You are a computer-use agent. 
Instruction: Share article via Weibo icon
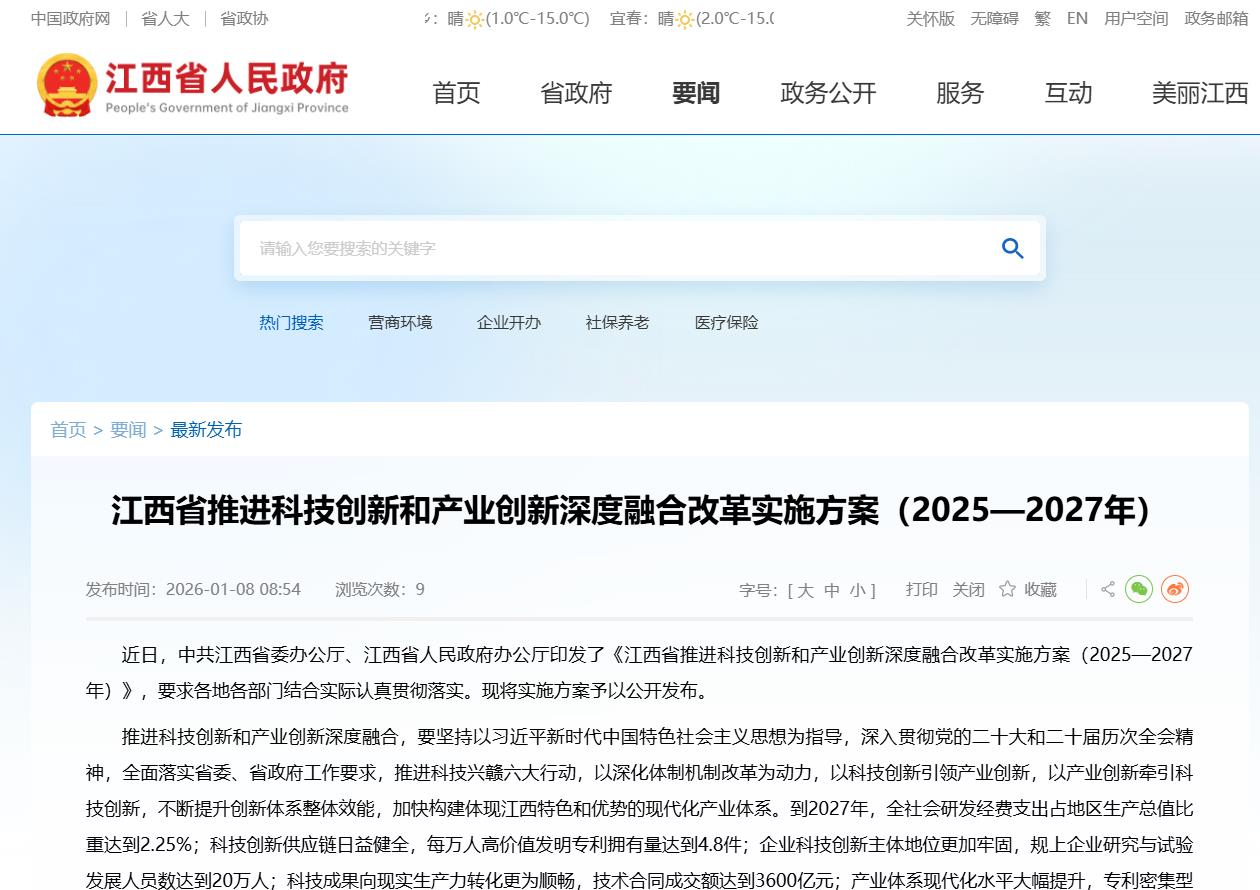pyautogui.click(x=1175, y=589)
